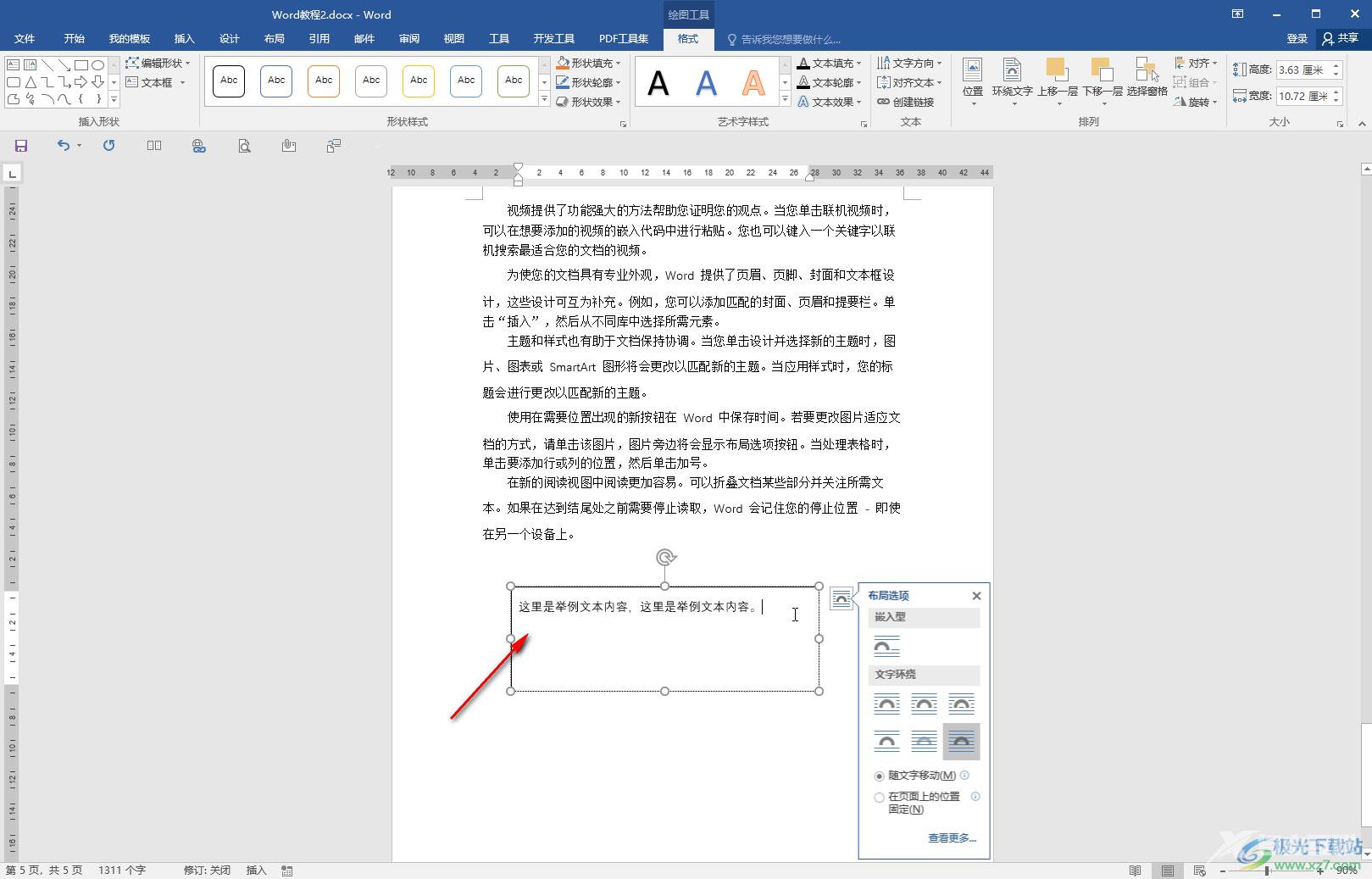Screen dimensions: 1372x879
Task: Apply the blue A WordArt style
Action: point(705,83)
